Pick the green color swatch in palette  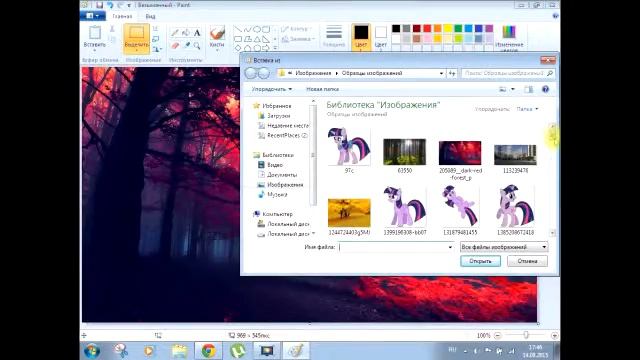click(x=458, y=28)
